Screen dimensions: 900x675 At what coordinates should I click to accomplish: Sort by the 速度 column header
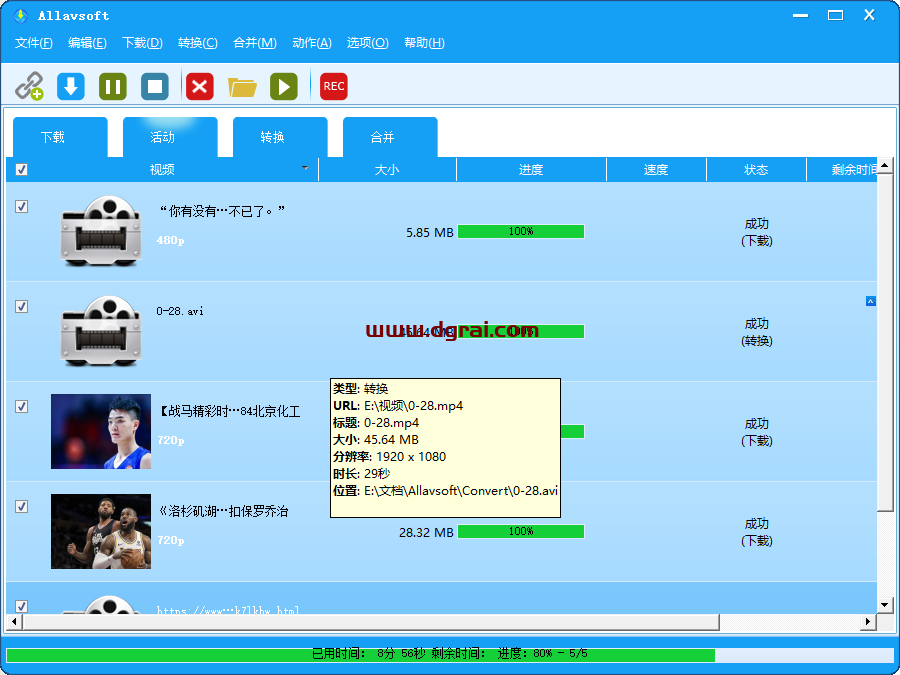(x=656, y=169)
